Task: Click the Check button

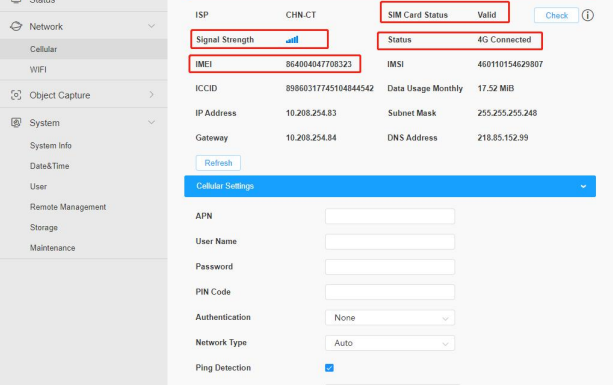Action: coord(556,15)
